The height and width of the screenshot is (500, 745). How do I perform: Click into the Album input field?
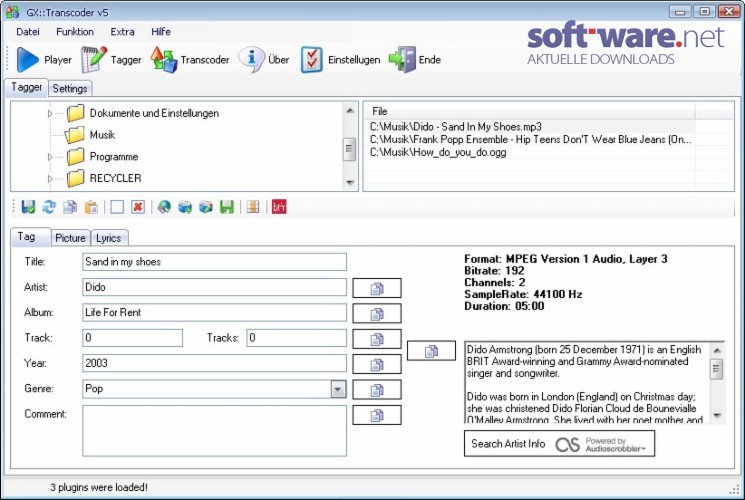(214, 312)
